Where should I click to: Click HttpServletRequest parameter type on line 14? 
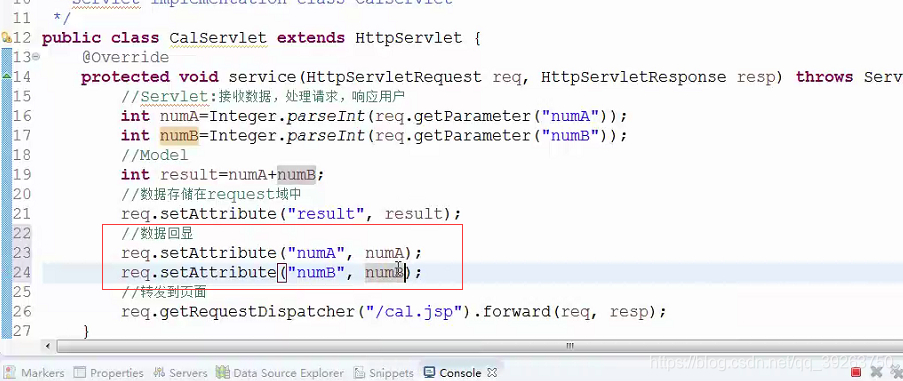point(394,77)
